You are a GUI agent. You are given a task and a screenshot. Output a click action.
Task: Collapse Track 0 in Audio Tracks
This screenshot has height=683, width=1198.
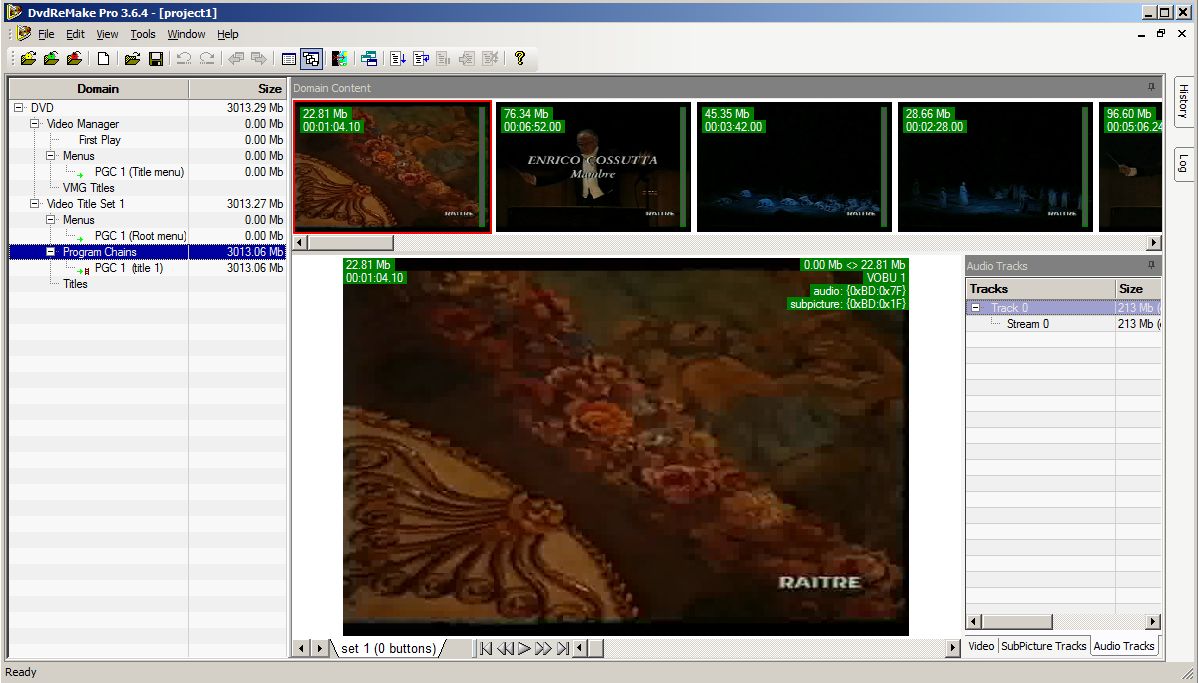976,308
